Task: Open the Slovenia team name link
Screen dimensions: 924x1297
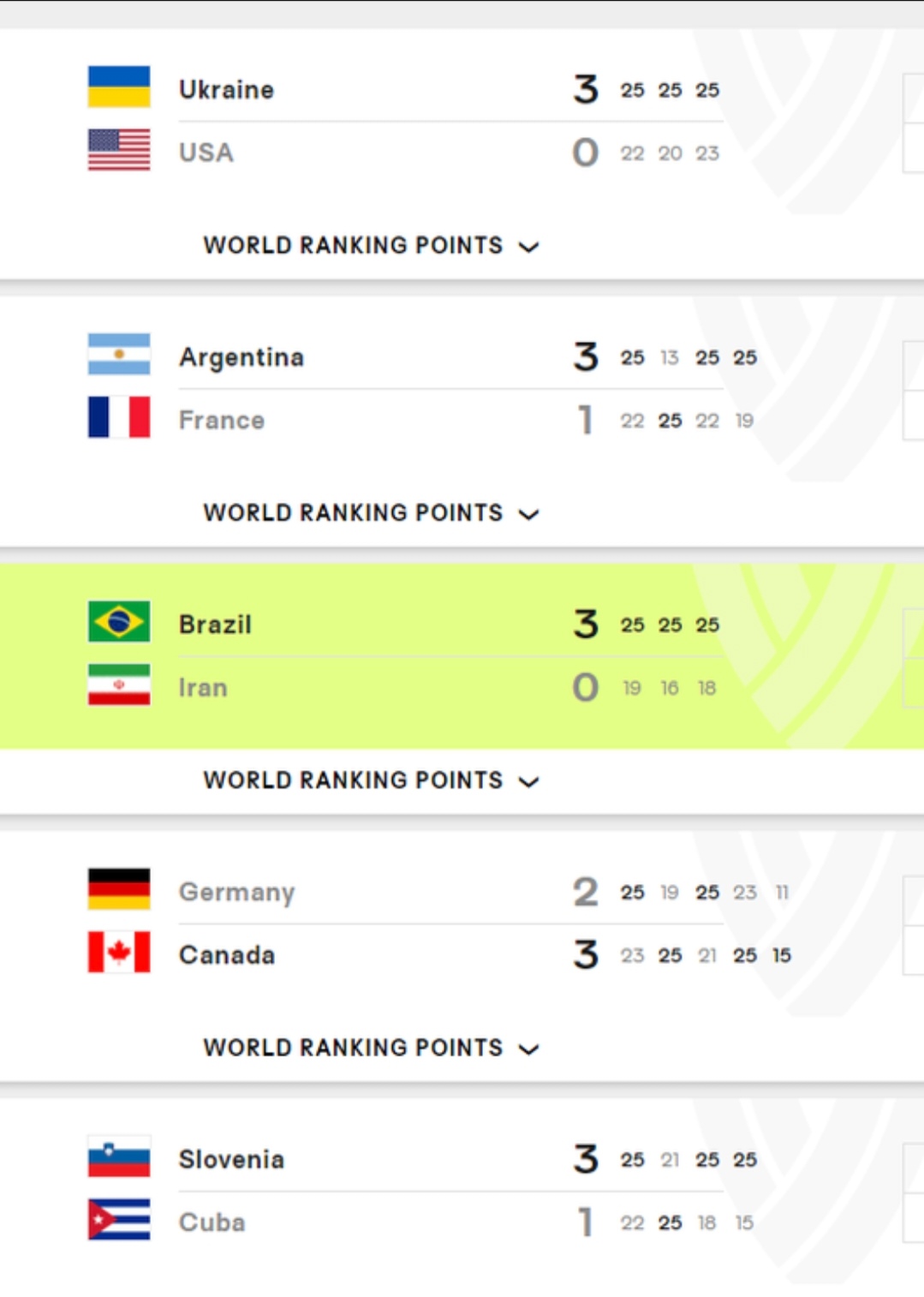Action: point(231,1159)
